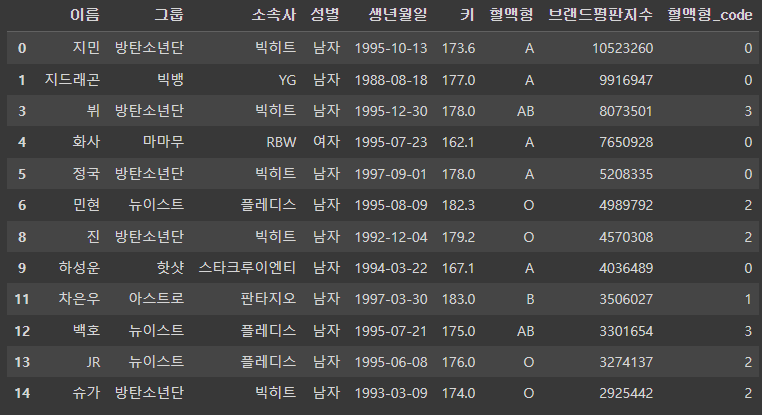Click the agency cell 판타지오
Viewport: 762px width, 415px height.
[268, 298]
